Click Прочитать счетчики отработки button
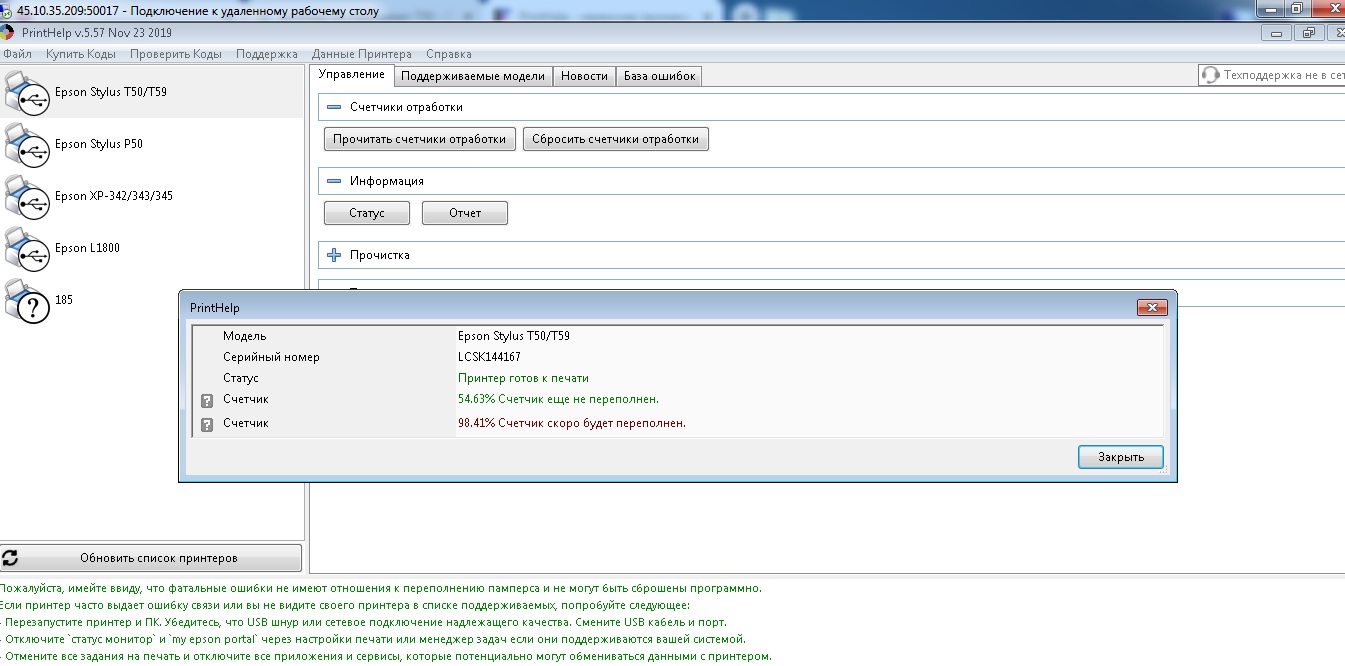 [420, 139]
